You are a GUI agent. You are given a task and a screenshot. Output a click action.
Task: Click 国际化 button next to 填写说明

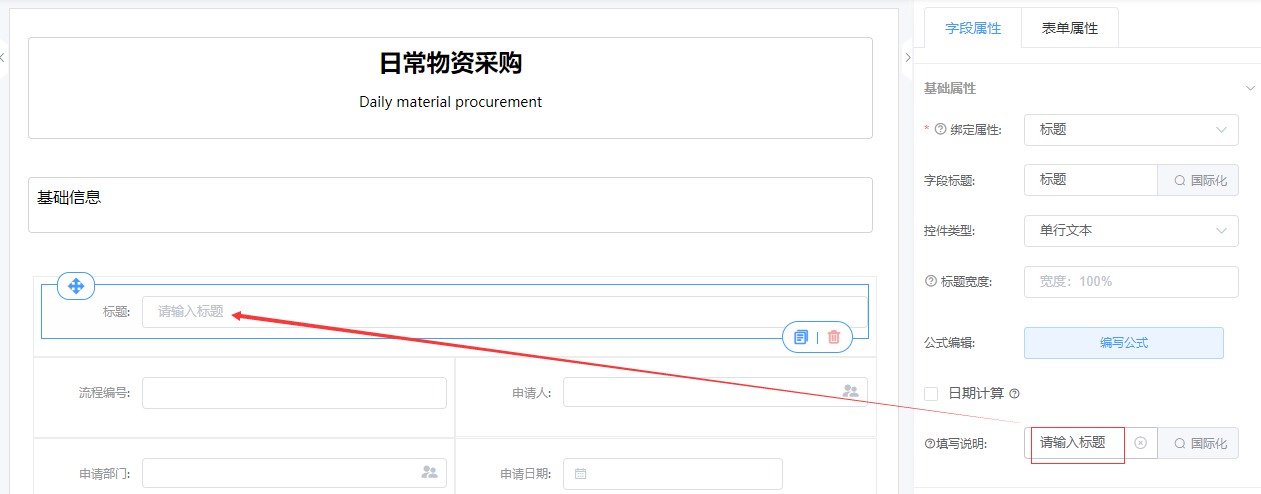pyautogui.click(x=1198, y=443)
